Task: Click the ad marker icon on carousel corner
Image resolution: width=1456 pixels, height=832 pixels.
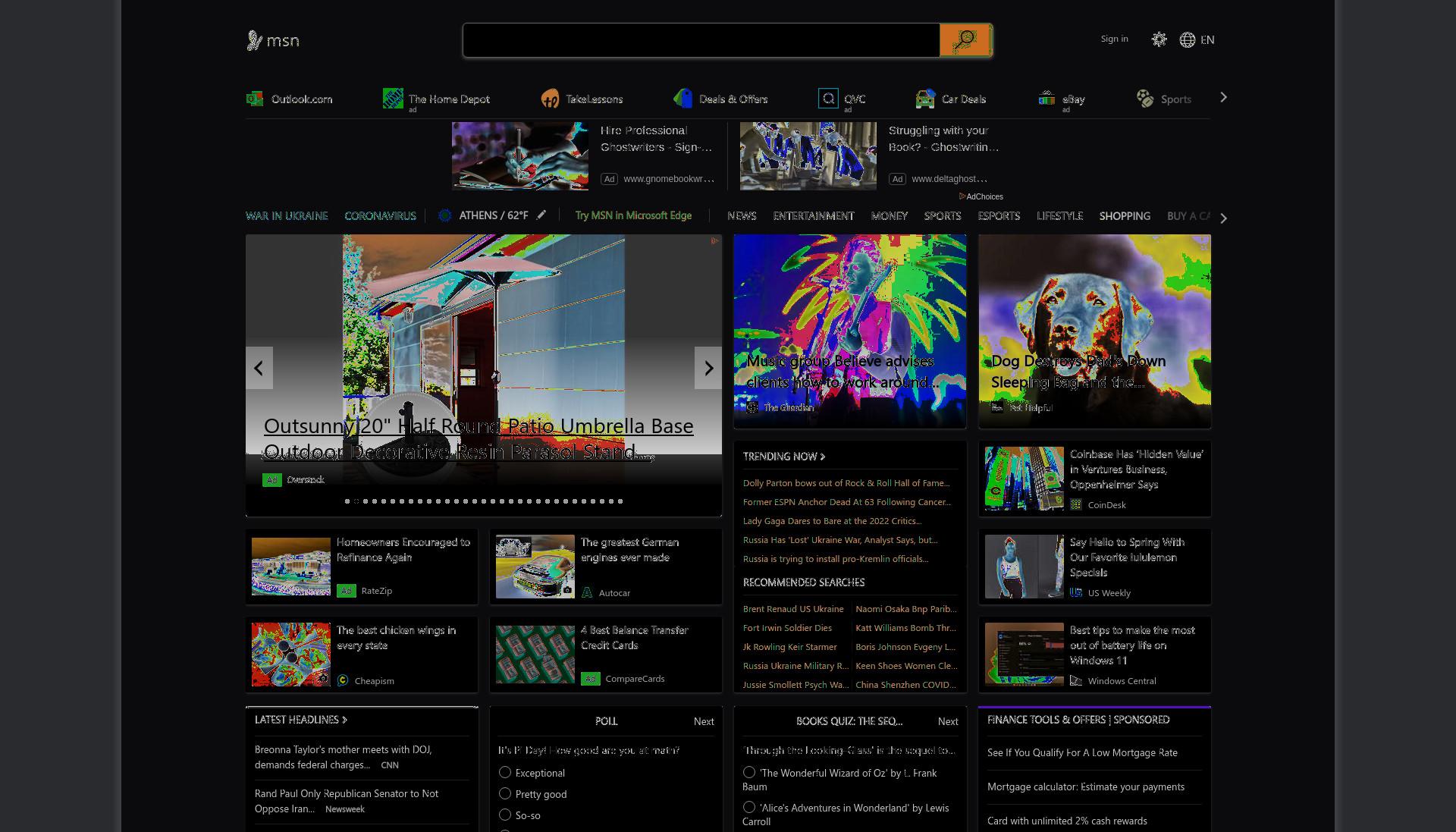Action: pyautogui.click(x=714, y=241)
